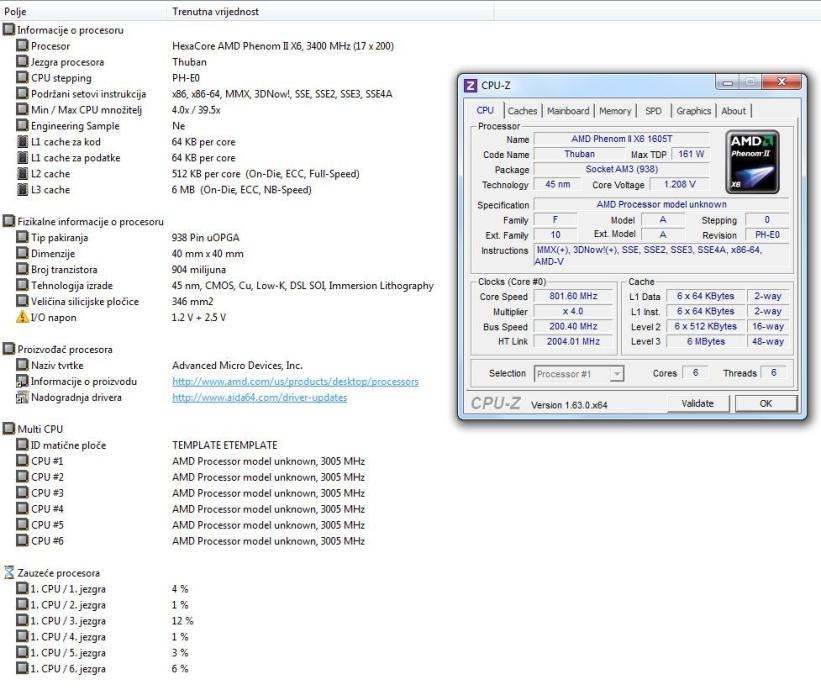Click the CPU-Z app icon in title bar

[x=471, y=86]
